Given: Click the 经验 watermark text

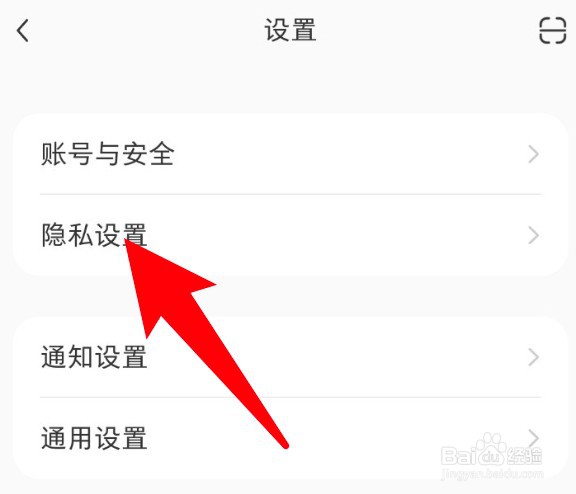Looking at the screenshot, I should point(525,456).
